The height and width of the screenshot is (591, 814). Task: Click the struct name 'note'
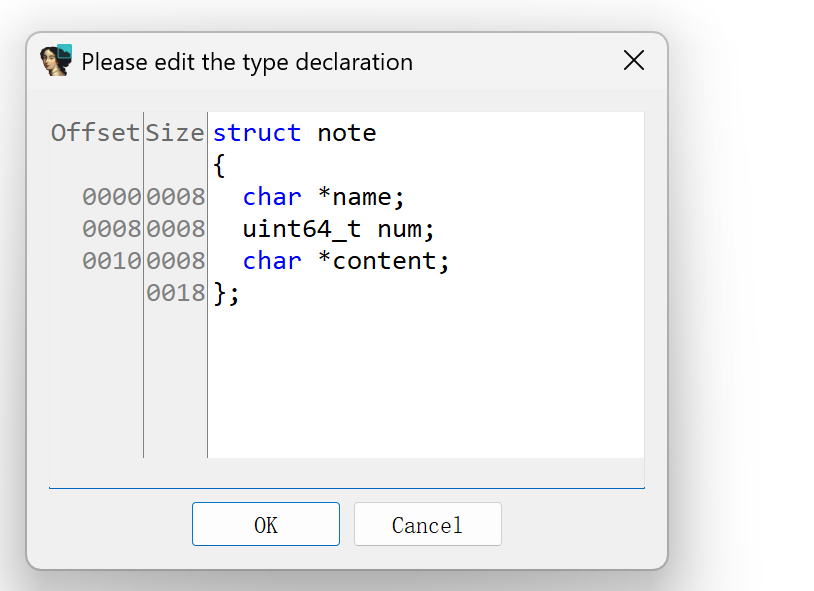click(346, 133)
